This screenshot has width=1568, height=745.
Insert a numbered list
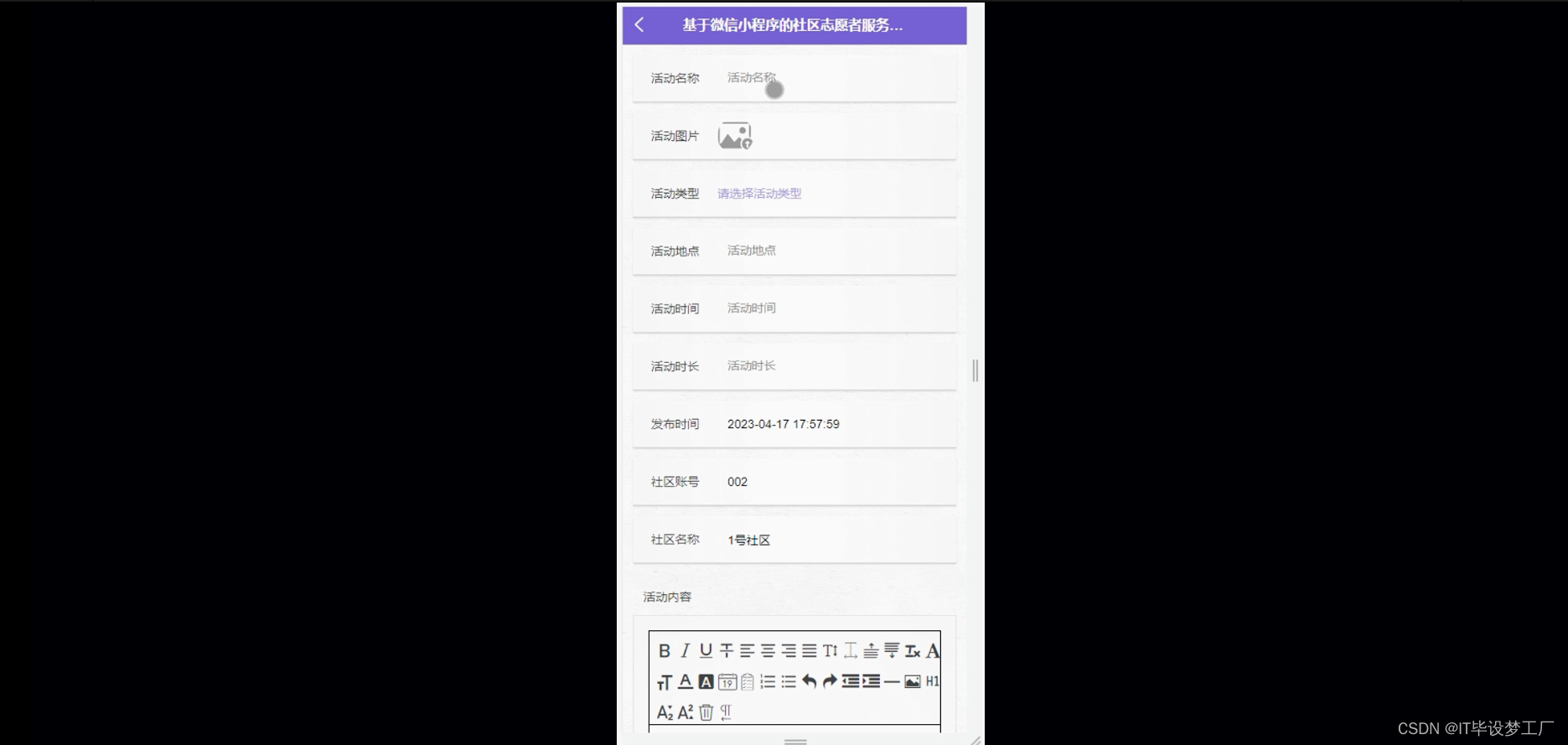(768, 681)
